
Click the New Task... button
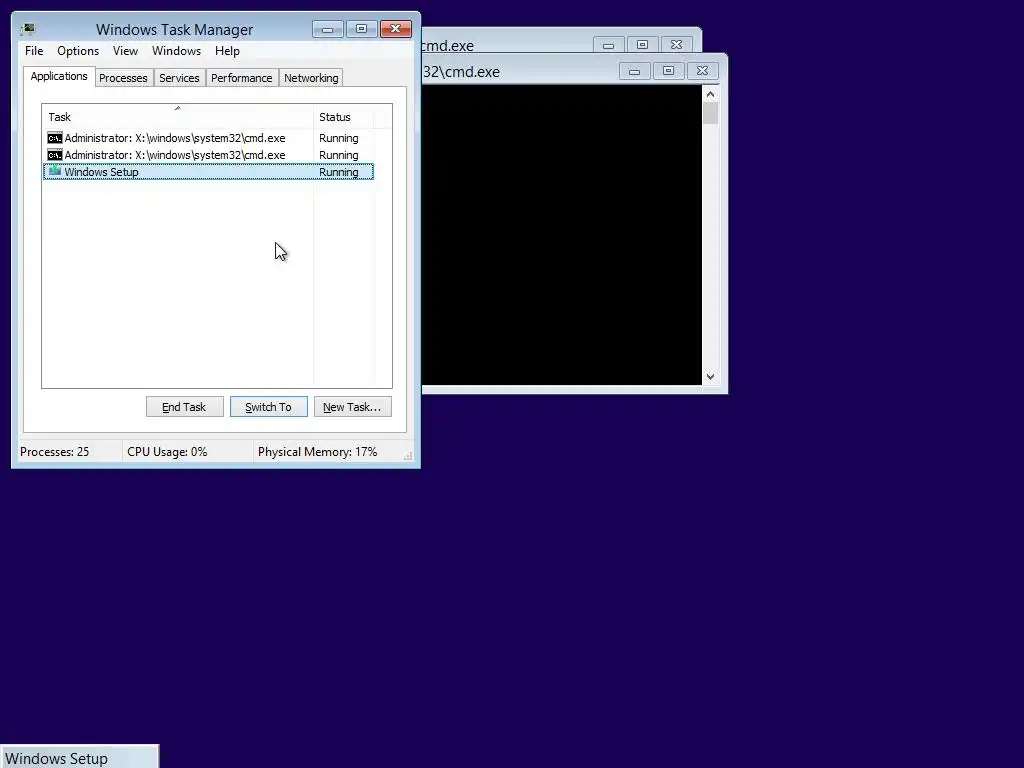tap(352, 407)
